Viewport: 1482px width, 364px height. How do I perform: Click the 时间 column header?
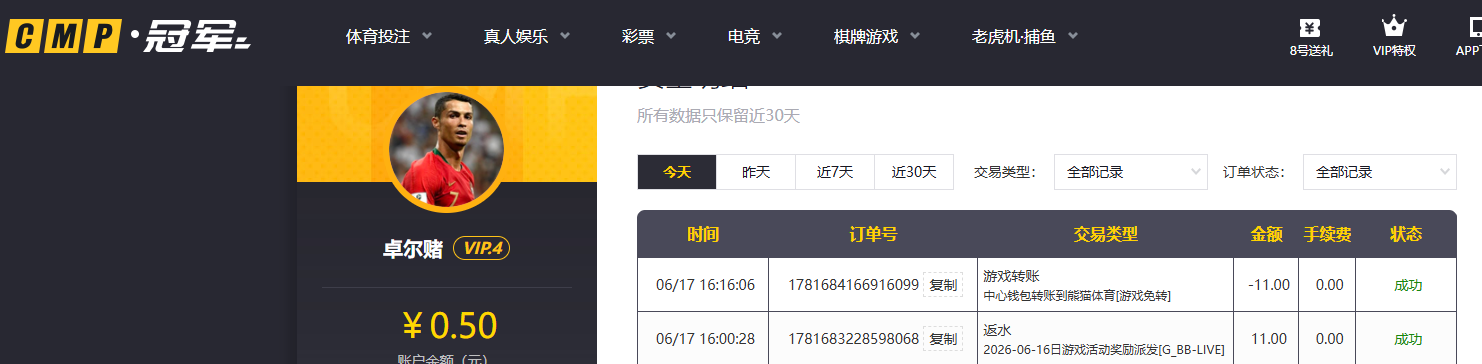point(703,234)
